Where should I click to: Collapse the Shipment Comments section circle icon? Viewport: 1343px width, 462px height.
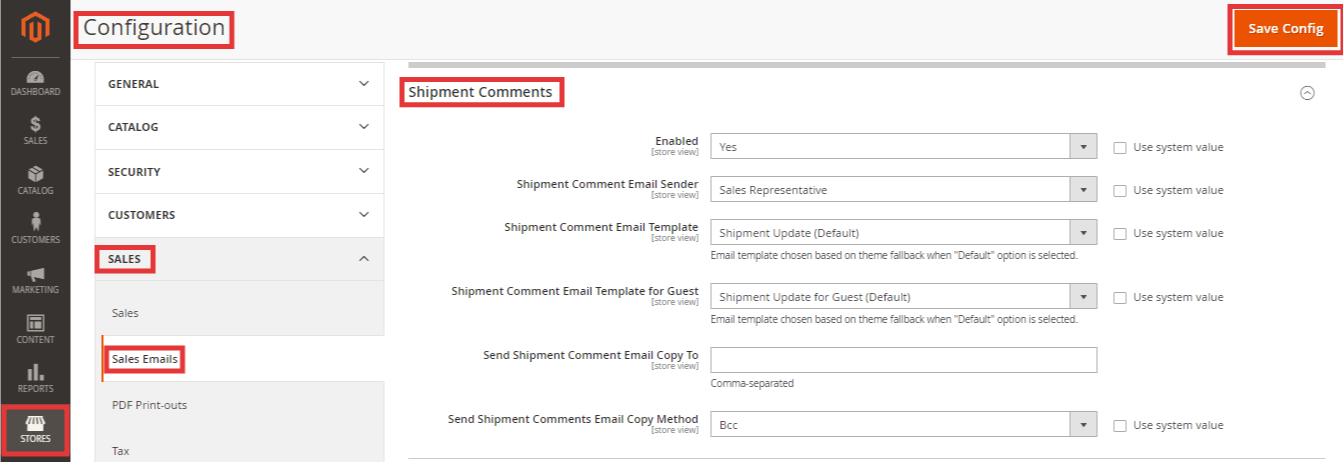point(1306,93)
